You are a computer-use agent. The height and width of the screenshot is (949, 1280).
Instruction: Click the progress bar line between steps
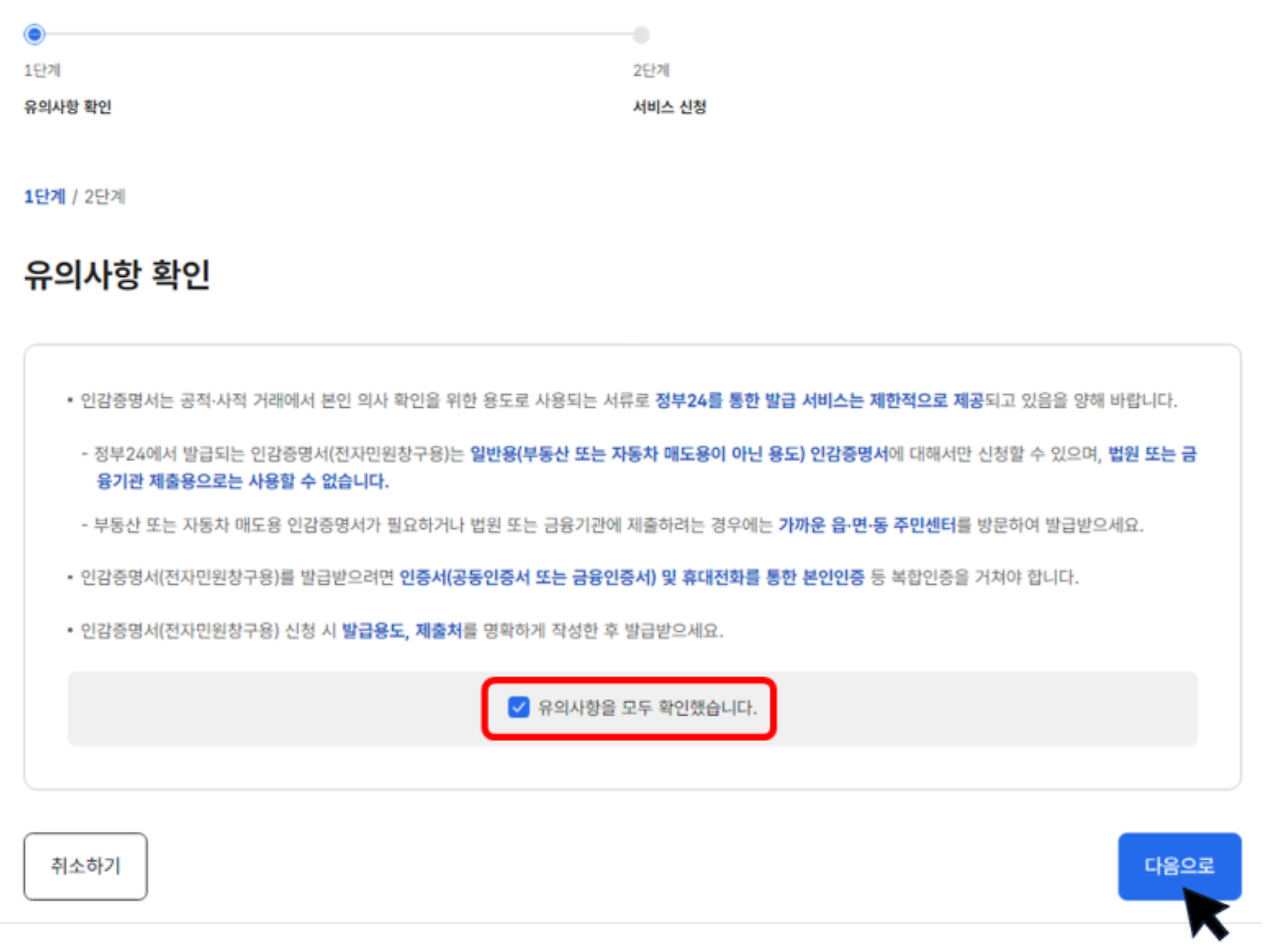point(340,33)
